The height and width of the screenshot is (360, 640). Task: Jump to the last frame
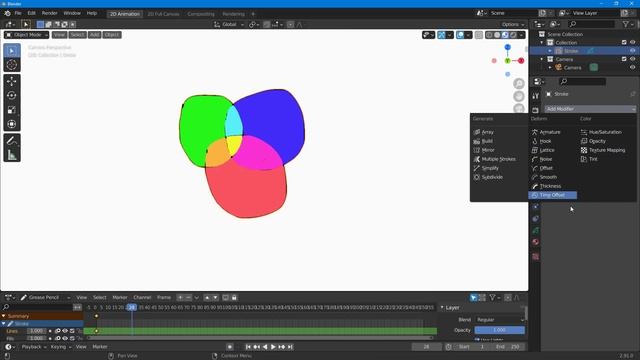tap(290, 347)
